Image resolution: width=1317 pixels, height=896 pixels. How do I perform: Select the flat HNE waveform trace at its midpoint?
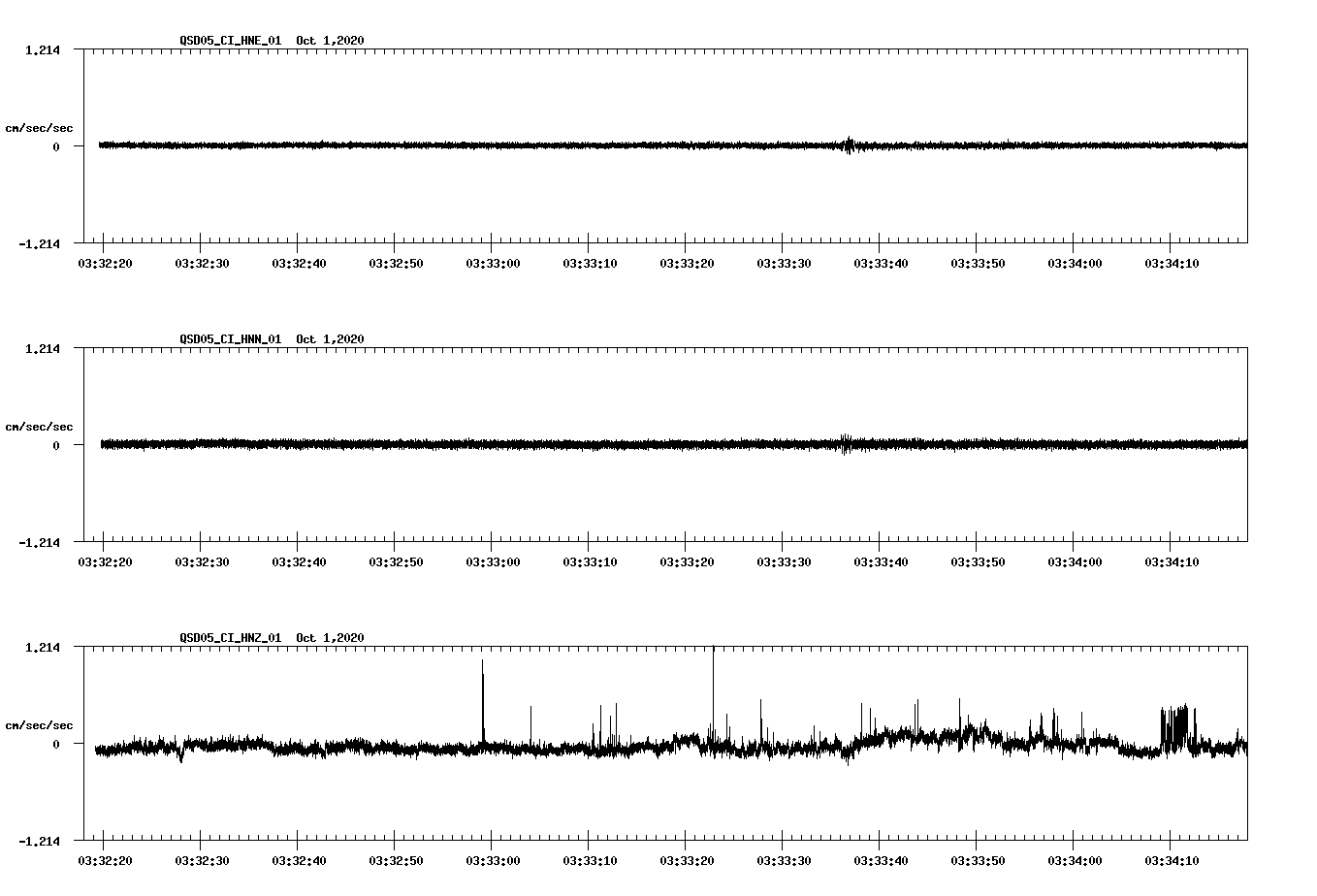[x=669, y=145]
